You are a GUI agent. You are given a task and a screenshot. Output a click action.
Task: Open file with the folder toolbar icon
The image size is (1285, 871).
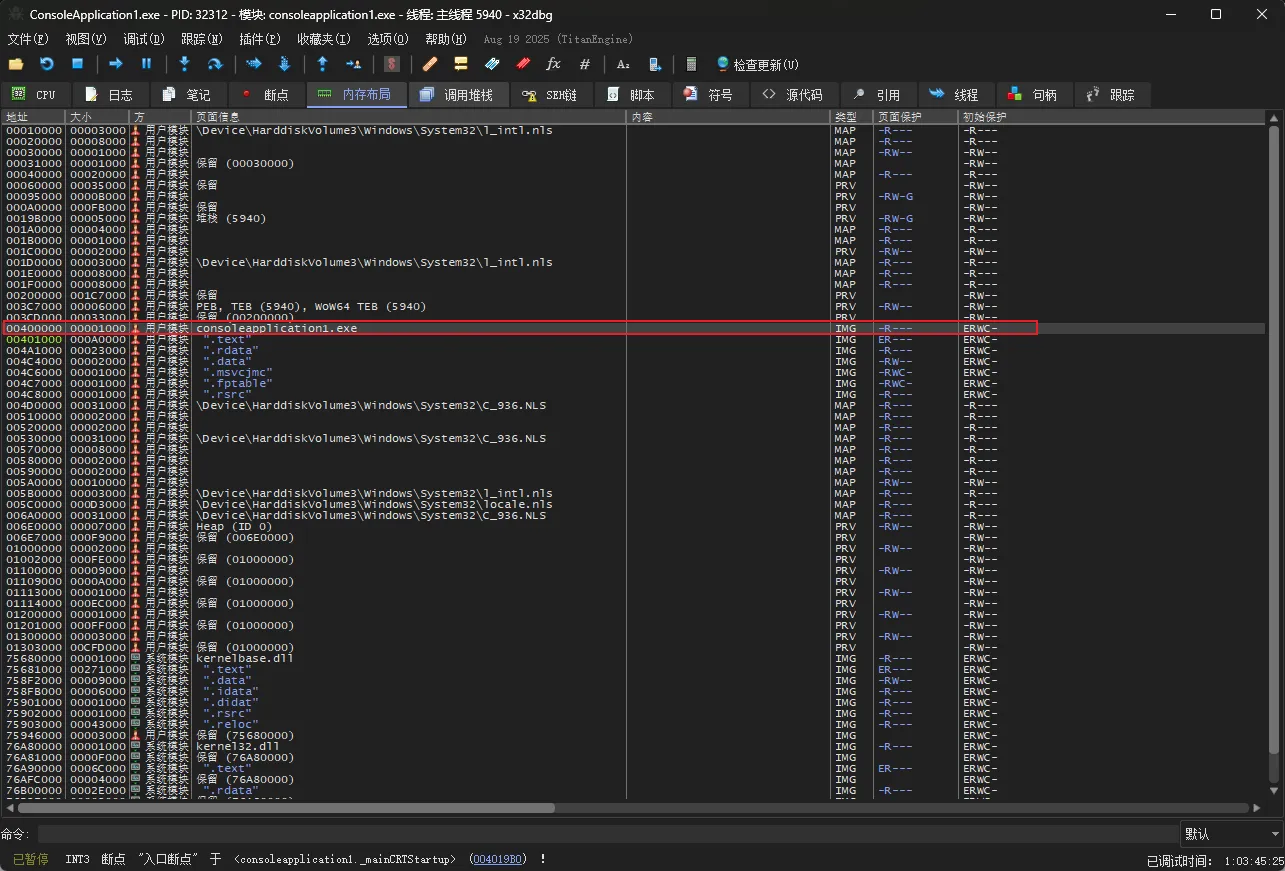[x=16, y=64]
